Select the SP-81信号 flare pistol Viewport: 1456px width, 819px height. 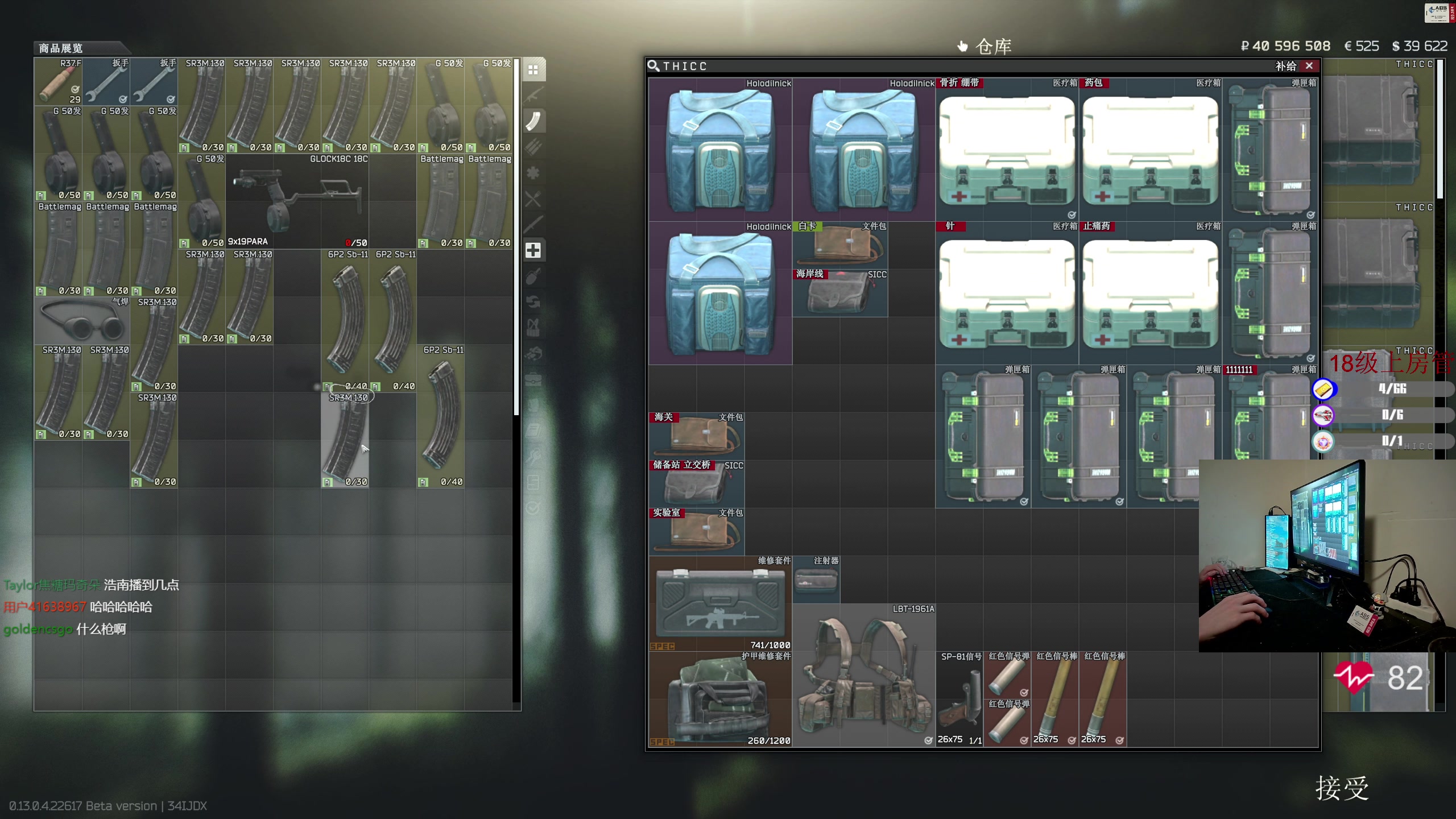959,699
